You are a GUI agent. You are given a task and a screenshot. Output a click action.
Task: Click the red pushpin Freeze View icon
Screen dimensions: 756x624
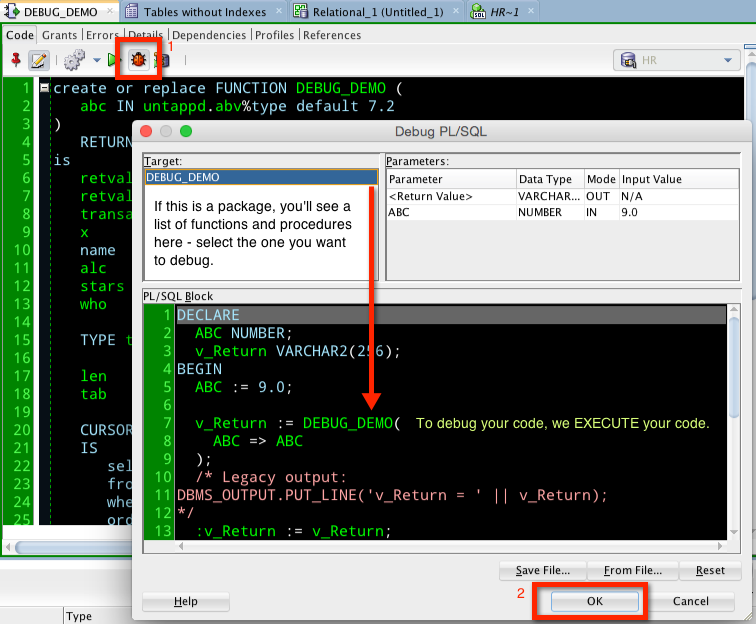pos(16,60)
